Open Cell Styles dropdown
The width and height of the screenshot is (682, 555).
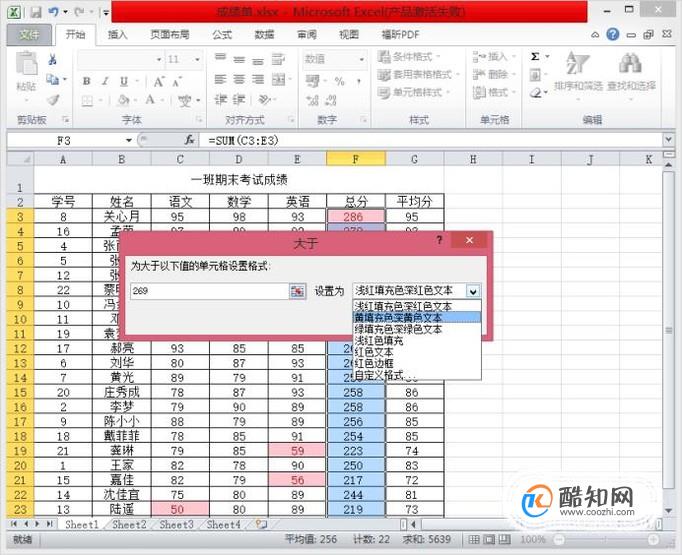[413, 92]
